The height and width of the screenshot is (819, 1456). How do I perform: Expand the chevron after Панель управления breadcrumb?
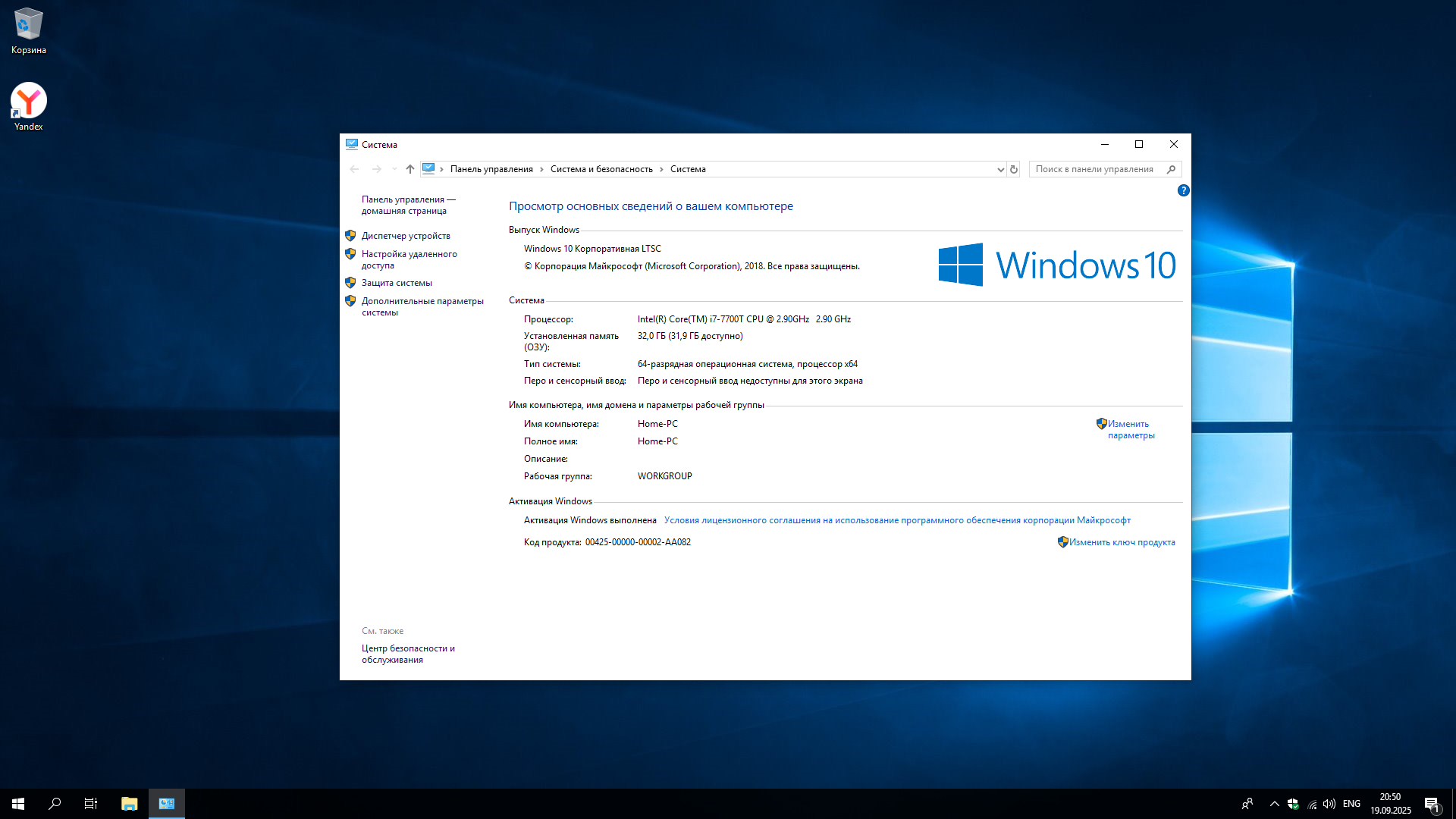point(541,169)
